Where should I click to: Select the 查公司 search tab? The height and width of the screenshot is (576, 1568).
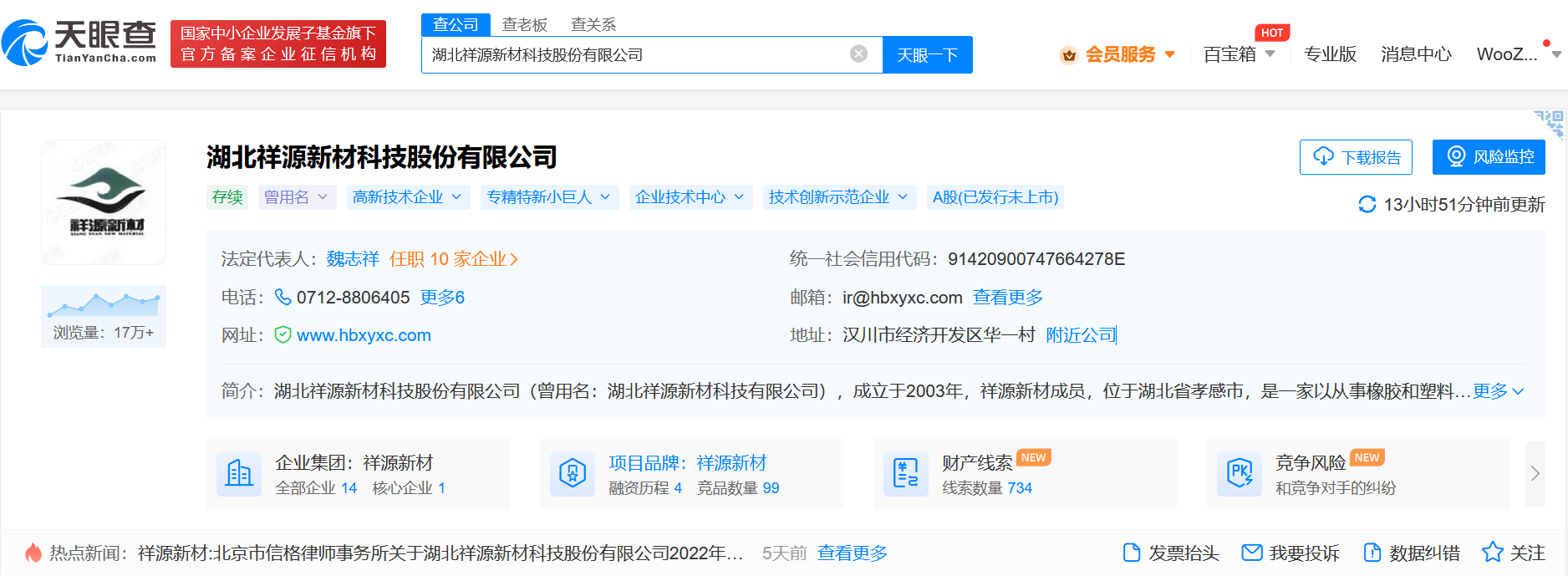[x=456, y=25]
